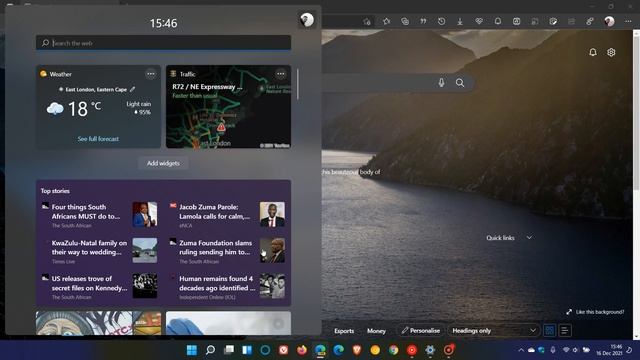
Task: Launch Firefox from taskbar
Action: [302, 350]
